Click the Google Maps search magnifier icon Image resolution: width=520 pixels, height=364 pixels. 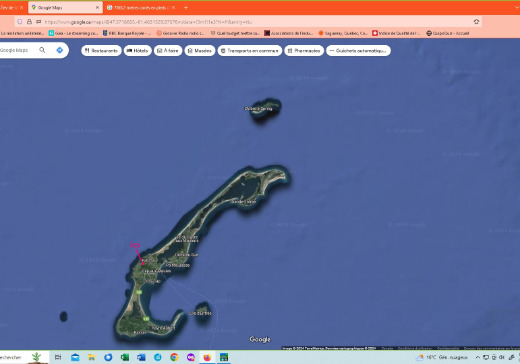pyautogui.click(x=42, y=50)
